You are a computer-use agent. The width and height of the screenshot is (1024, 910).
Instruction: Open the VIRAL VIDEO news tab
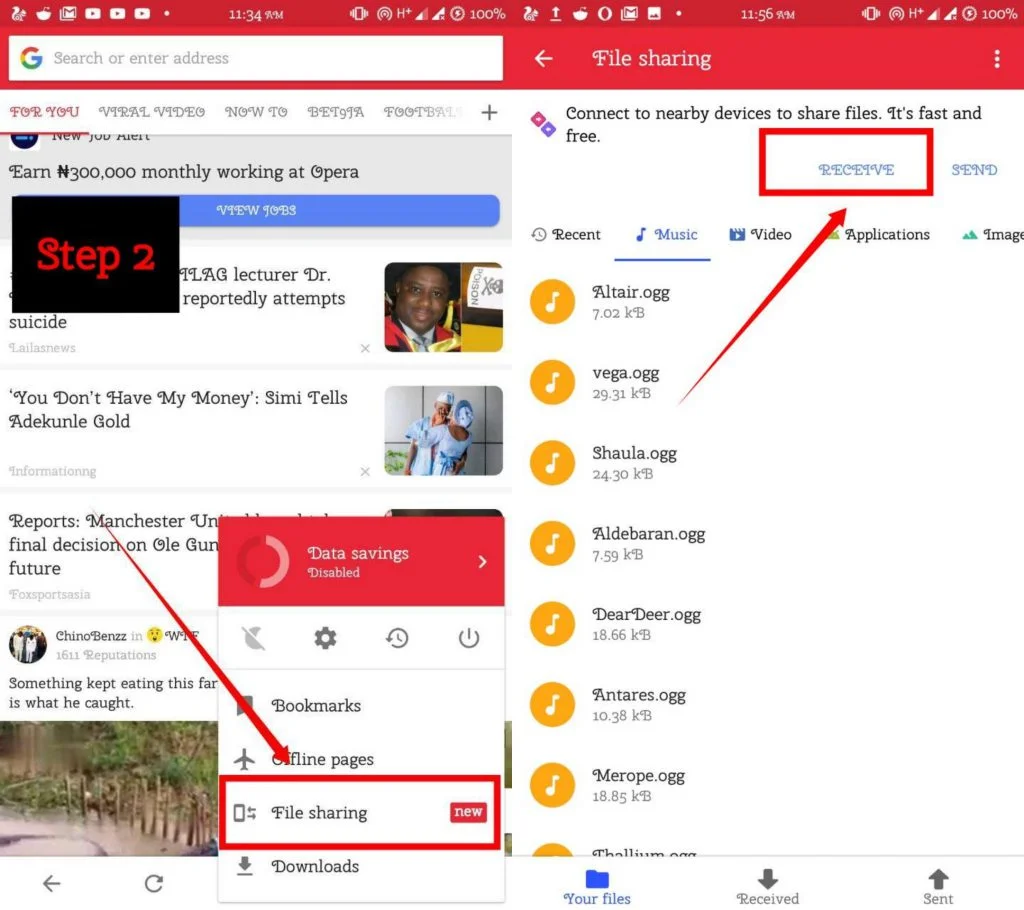coord(152,112)
